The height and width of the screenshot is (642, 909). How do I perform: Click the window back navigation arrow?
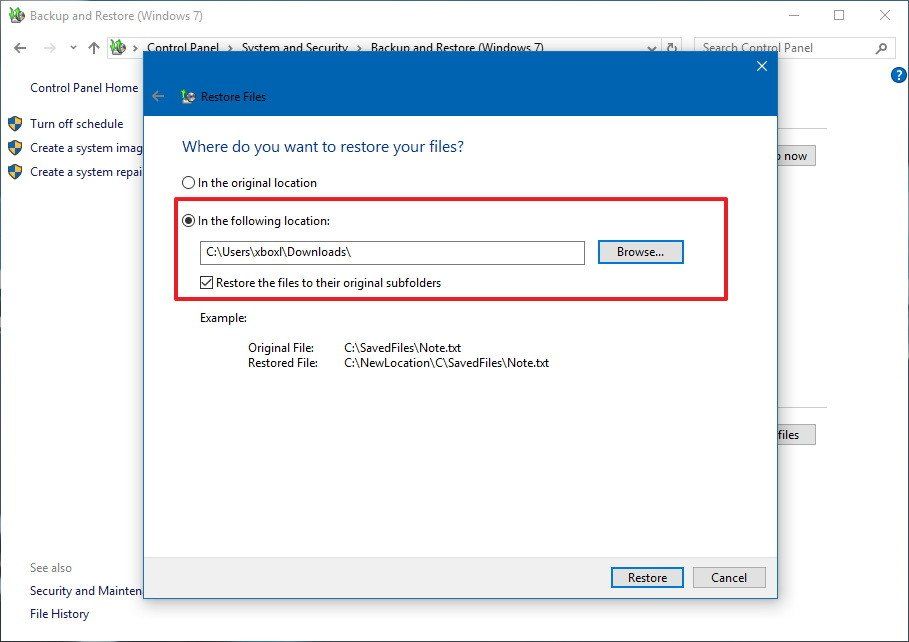[x=19, y=47]
